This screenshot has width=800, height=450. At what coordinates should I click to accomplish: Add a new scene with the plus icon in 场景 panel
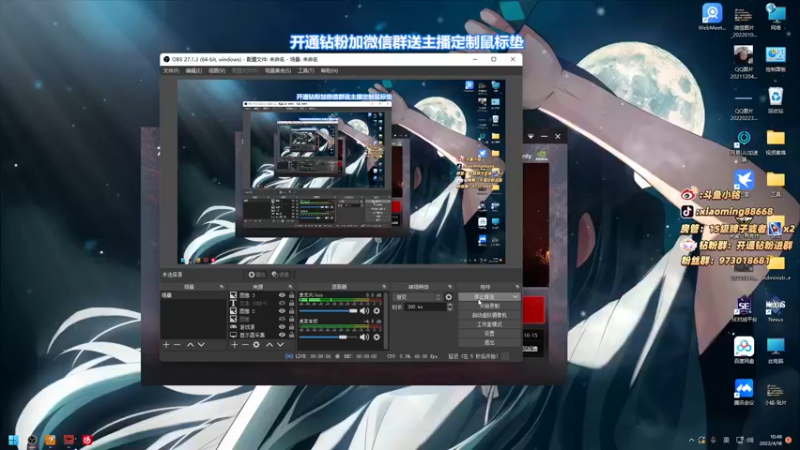[x=166, y=345]
